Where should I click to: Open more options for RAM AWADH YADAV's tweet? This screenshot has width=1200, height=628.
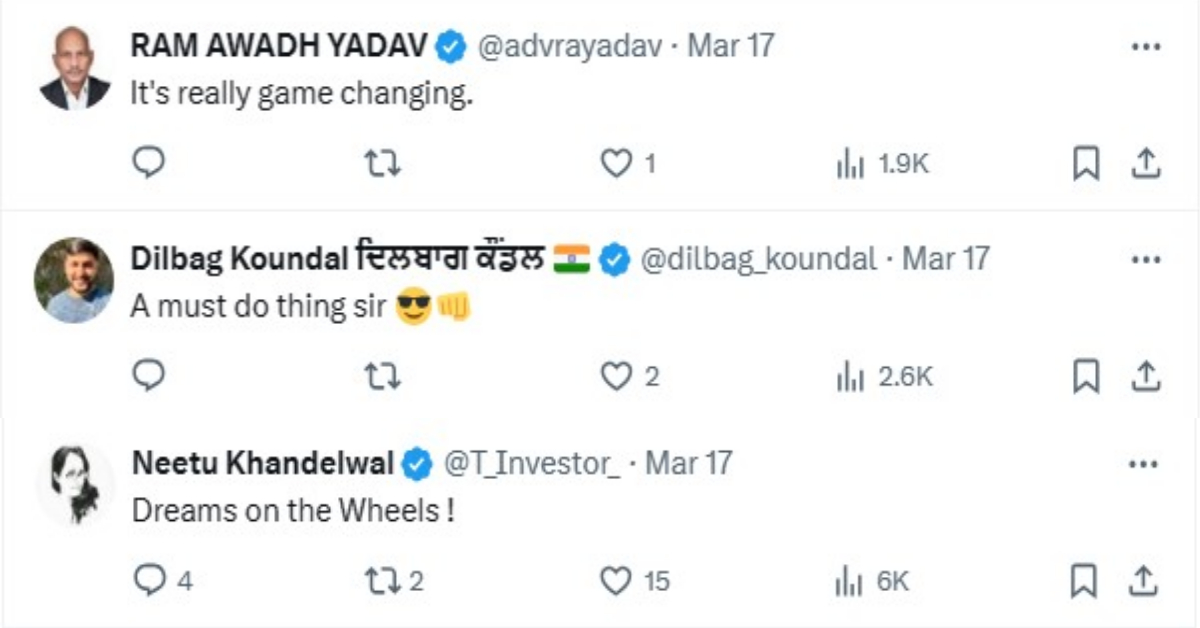click(x=1145, y=46)
